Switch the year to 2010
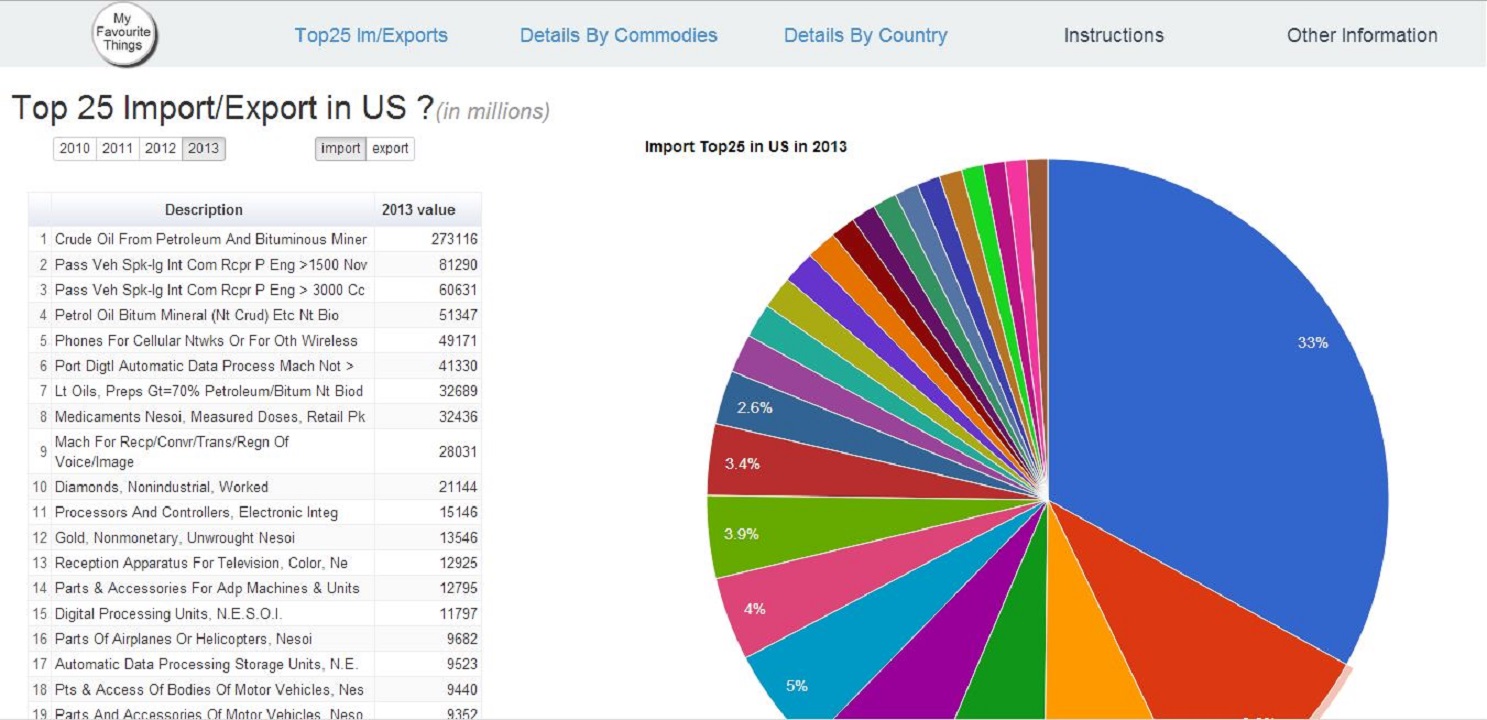The image size is (1487, 720). tap(74, 149)
